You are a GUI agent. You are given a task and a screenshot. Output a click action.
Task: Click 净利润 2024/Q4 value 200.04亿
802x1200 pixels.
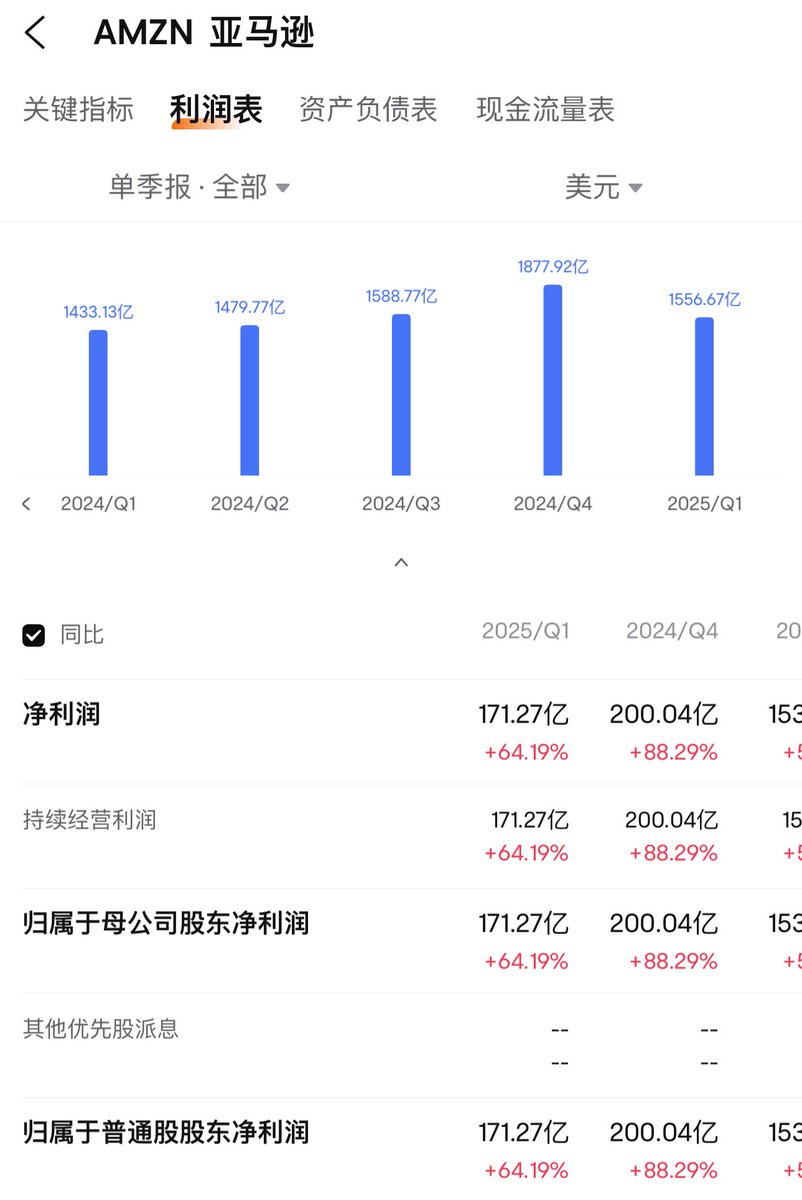[664, 714]
